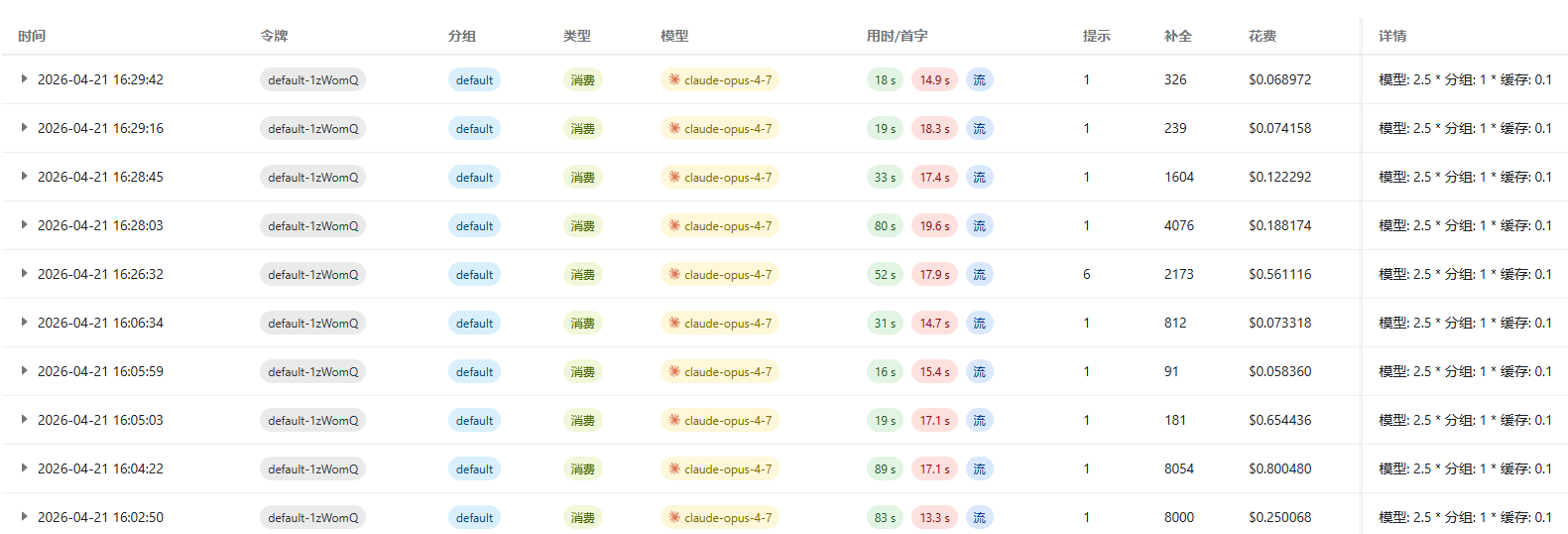Click the Claude icon in the 16:26:32 row
Image resolution: width=1568 pixels, height=534 pixels.
click(674, 274)
